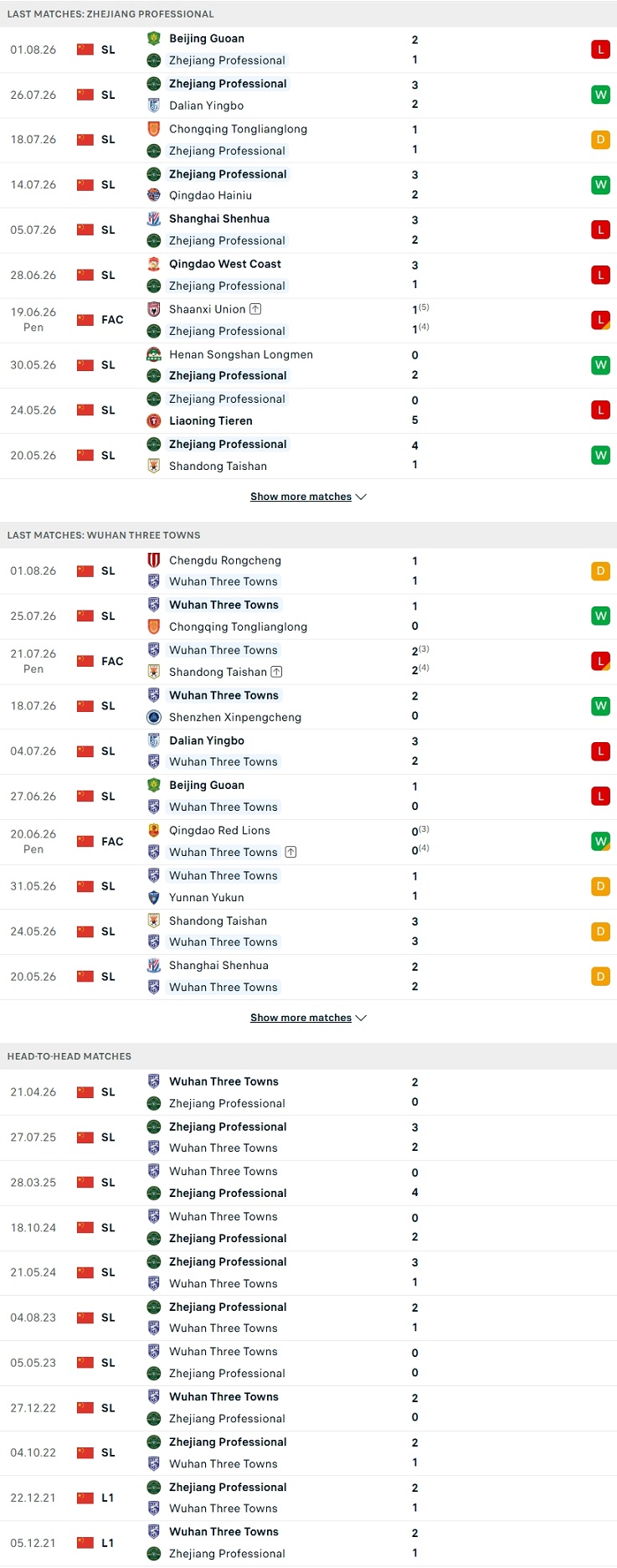Click draw badge for Chongqing vs Zhejiang match
Viewport: 617px width, 1568px height.
click(600, 140)
